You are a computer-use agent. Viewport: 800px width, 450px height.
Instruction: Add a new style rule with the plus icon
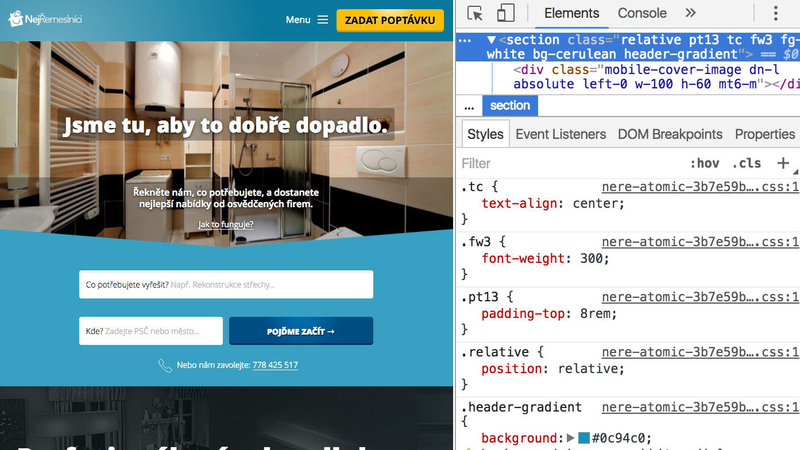pyautogui.click(x=783, y=163)
